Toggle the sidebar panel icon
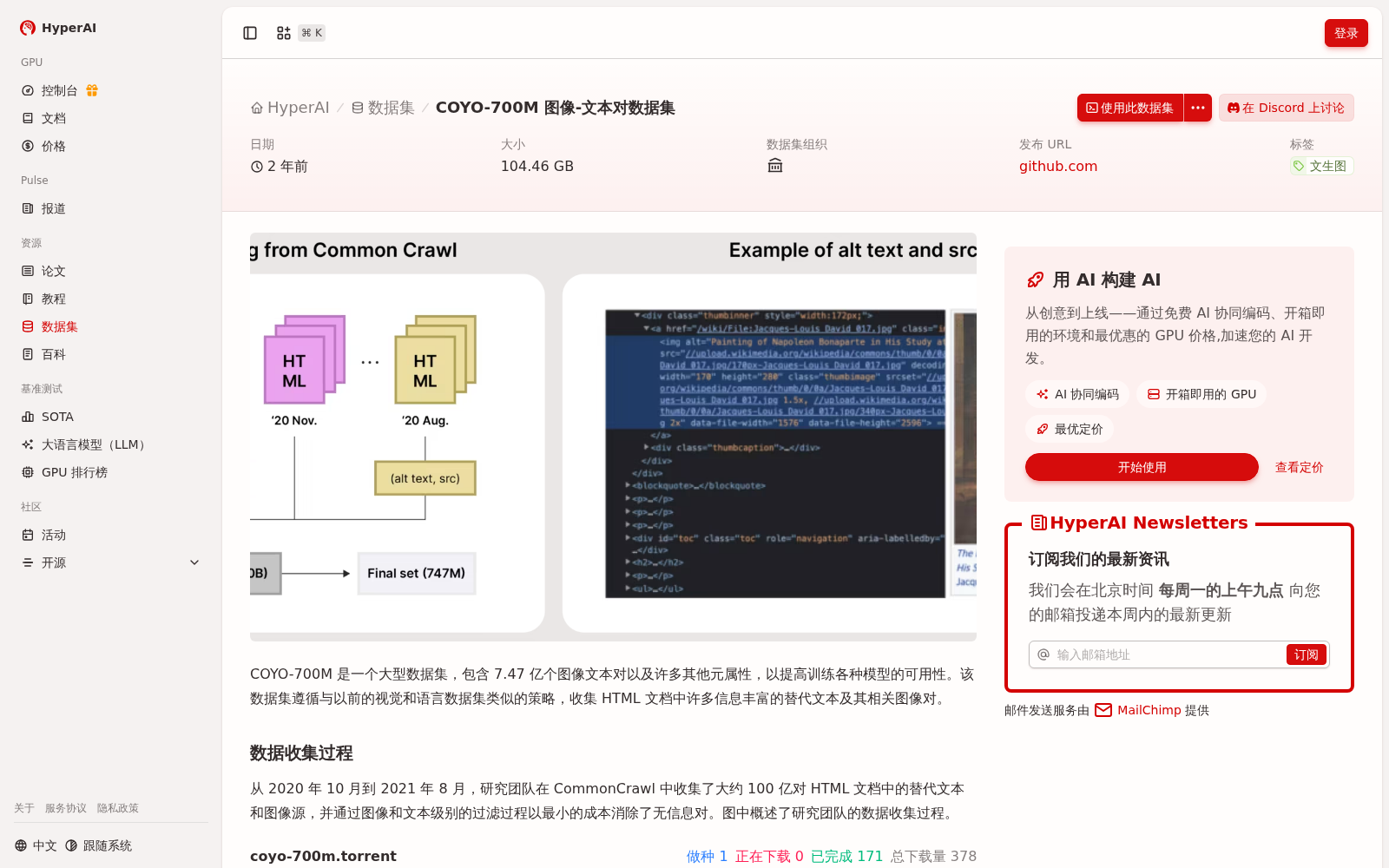Image resolution: width=1389 pixels, height=868 pixels. point(250,33)
